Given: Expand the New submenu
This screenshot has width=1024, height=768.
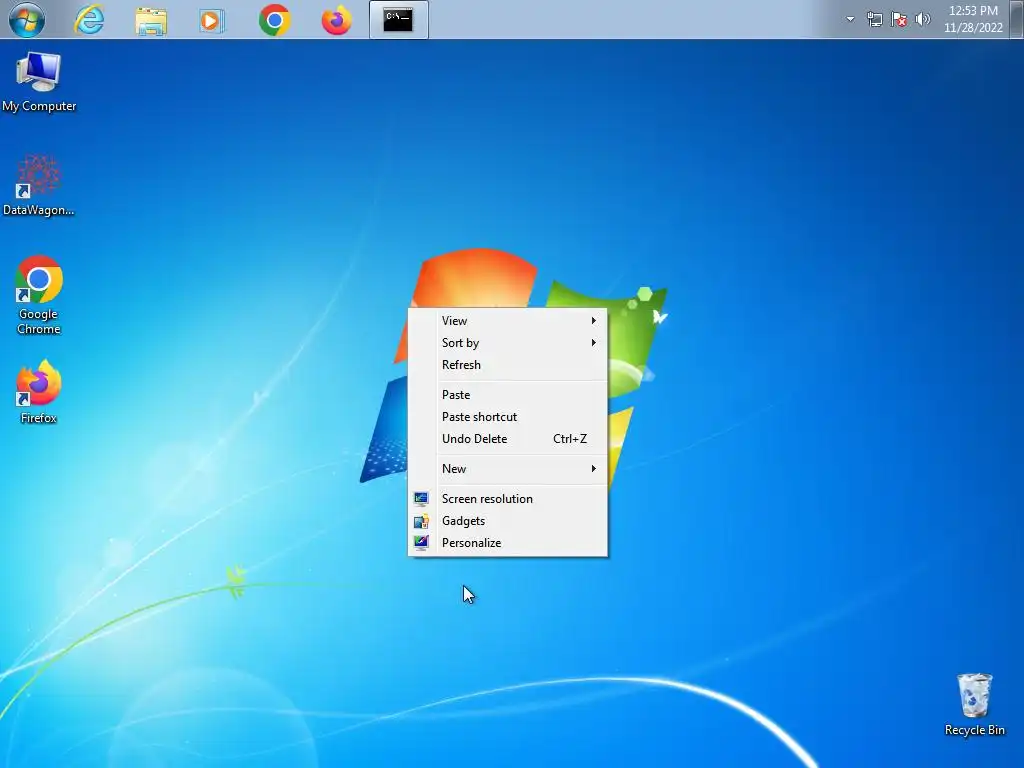Looking at the screenshot, I should click(x=507, y=469).
